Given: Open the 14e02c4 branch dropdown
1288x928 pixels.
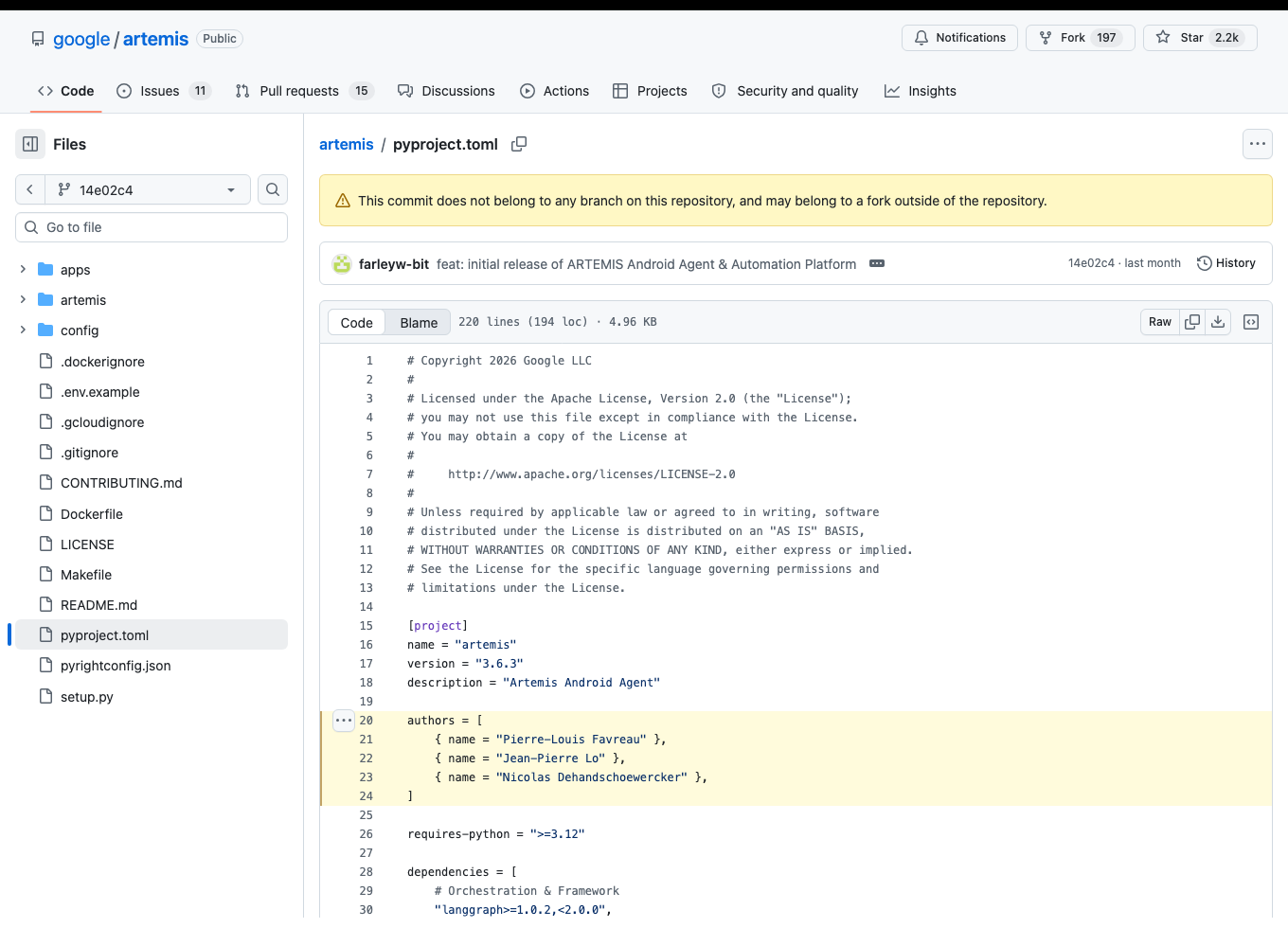Looking at the screenshot, I should click(148, 189).
